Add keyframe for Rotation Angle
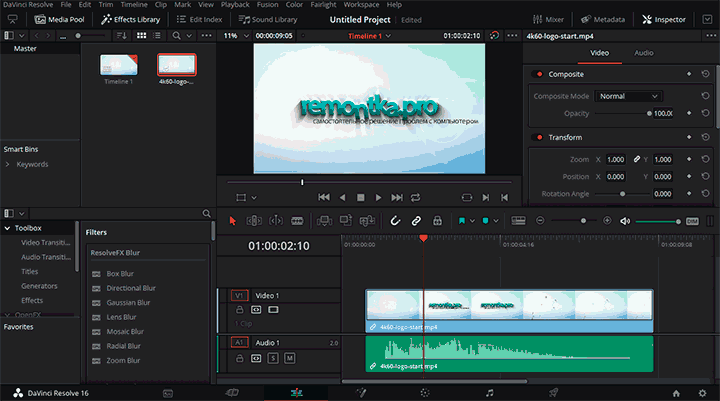 tap(689, 194)
